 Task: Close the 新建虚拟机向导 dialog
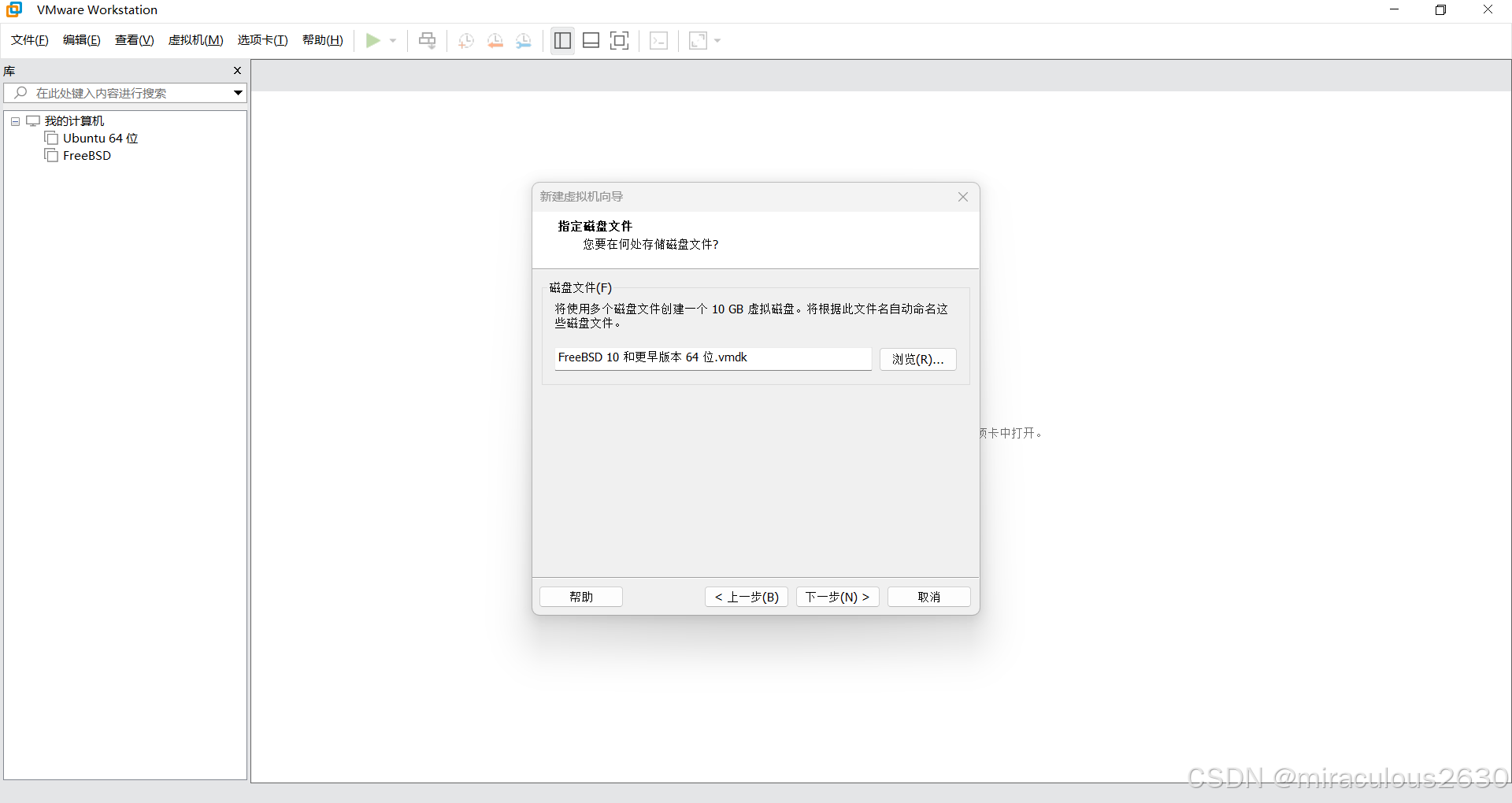pyautogui.click(x=963, y=197)
